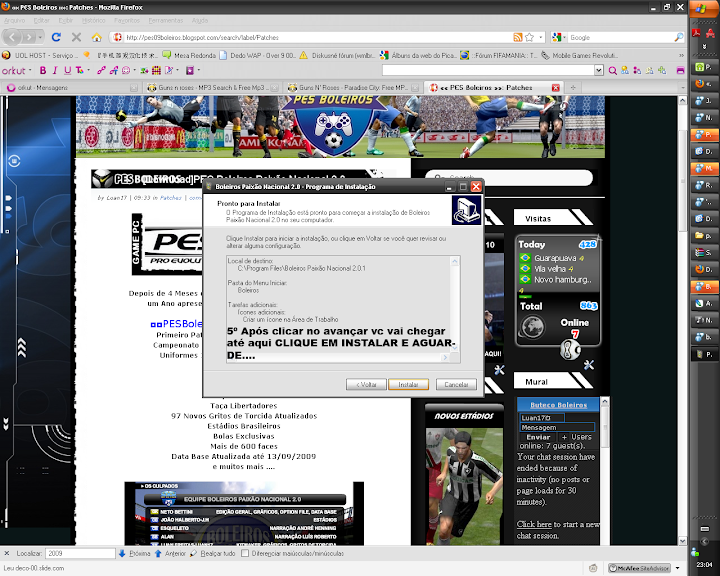The height and width of the screenshot is (576, 720).
Task: Apply bold in the Orkut toolbar
Action: tap(43, 70)
